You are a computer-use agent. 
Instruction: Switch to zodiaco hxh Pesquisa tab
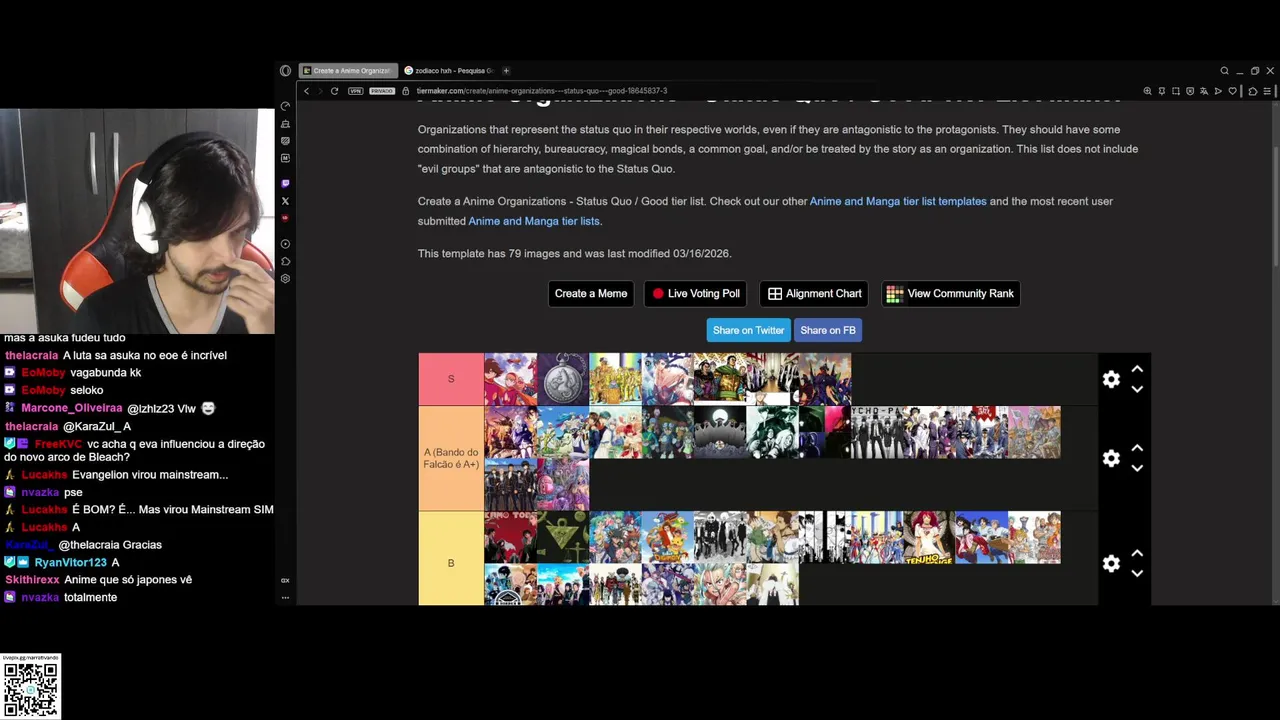click(x=449, y=71)
